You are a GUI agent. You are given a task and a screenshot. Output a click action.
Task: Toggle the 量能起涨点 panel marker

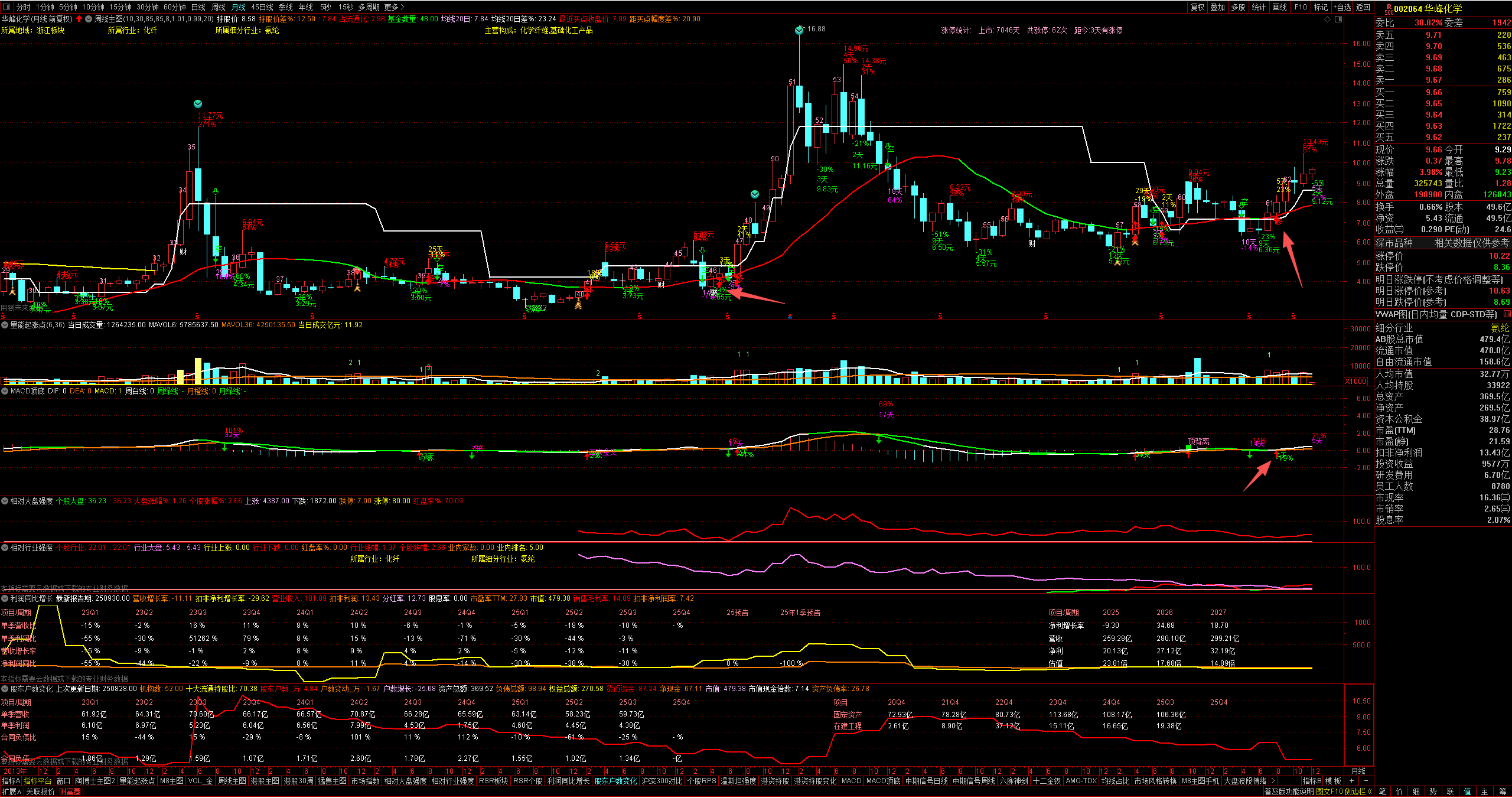5,325
